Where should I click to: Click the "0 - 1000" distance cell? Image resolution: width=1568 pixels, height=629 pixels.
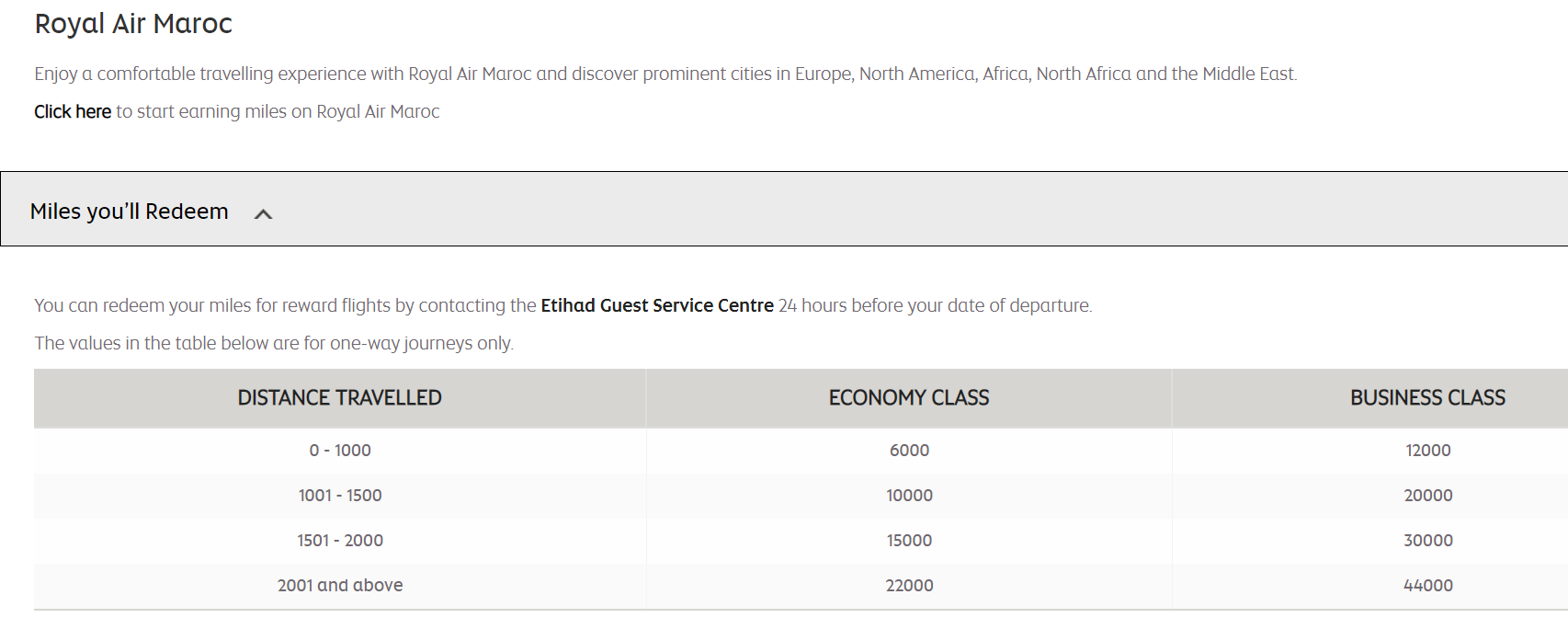point(340,450)
